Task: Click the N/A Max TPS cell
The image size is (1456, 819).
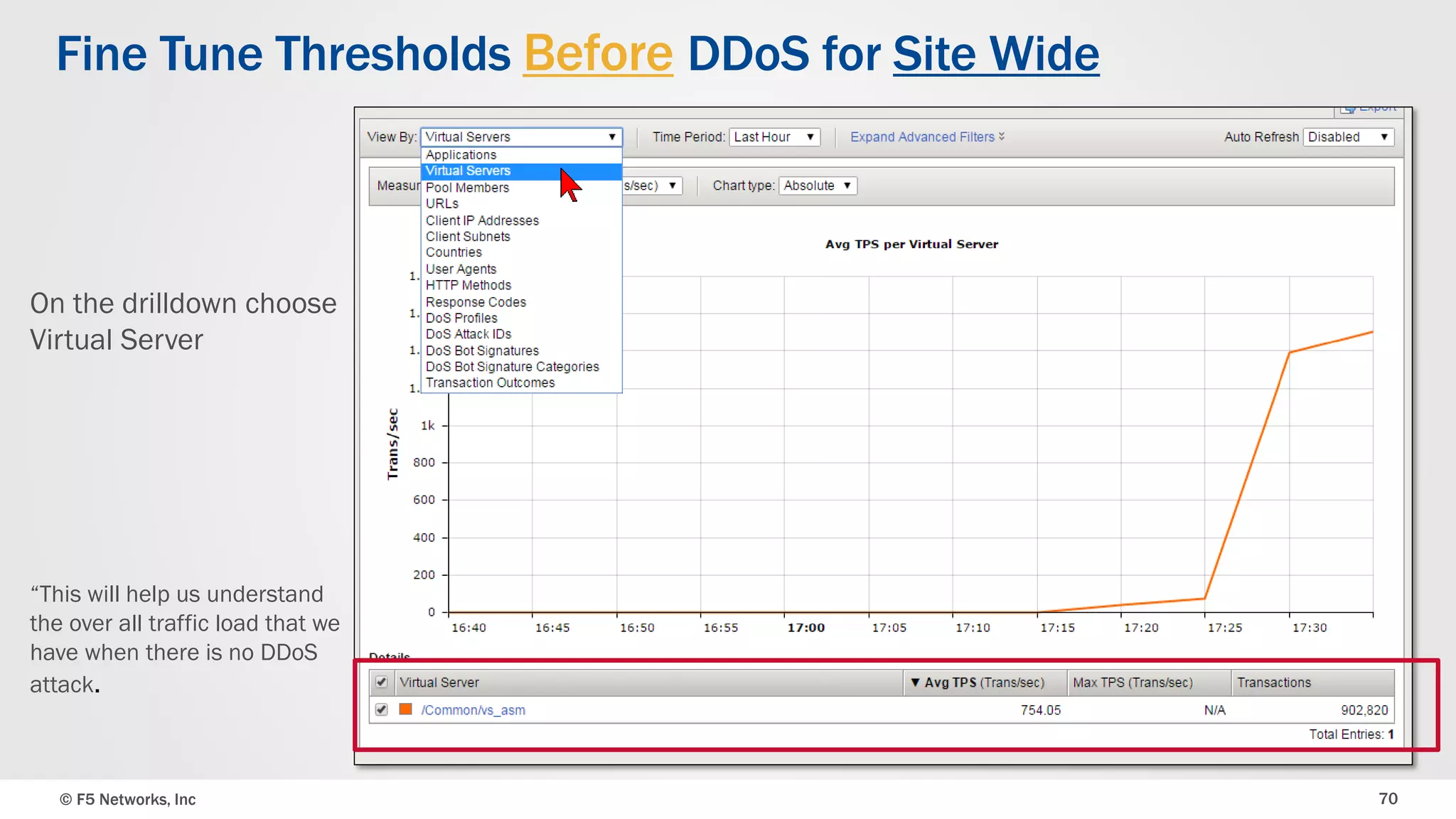Action: pos(1215,710)
